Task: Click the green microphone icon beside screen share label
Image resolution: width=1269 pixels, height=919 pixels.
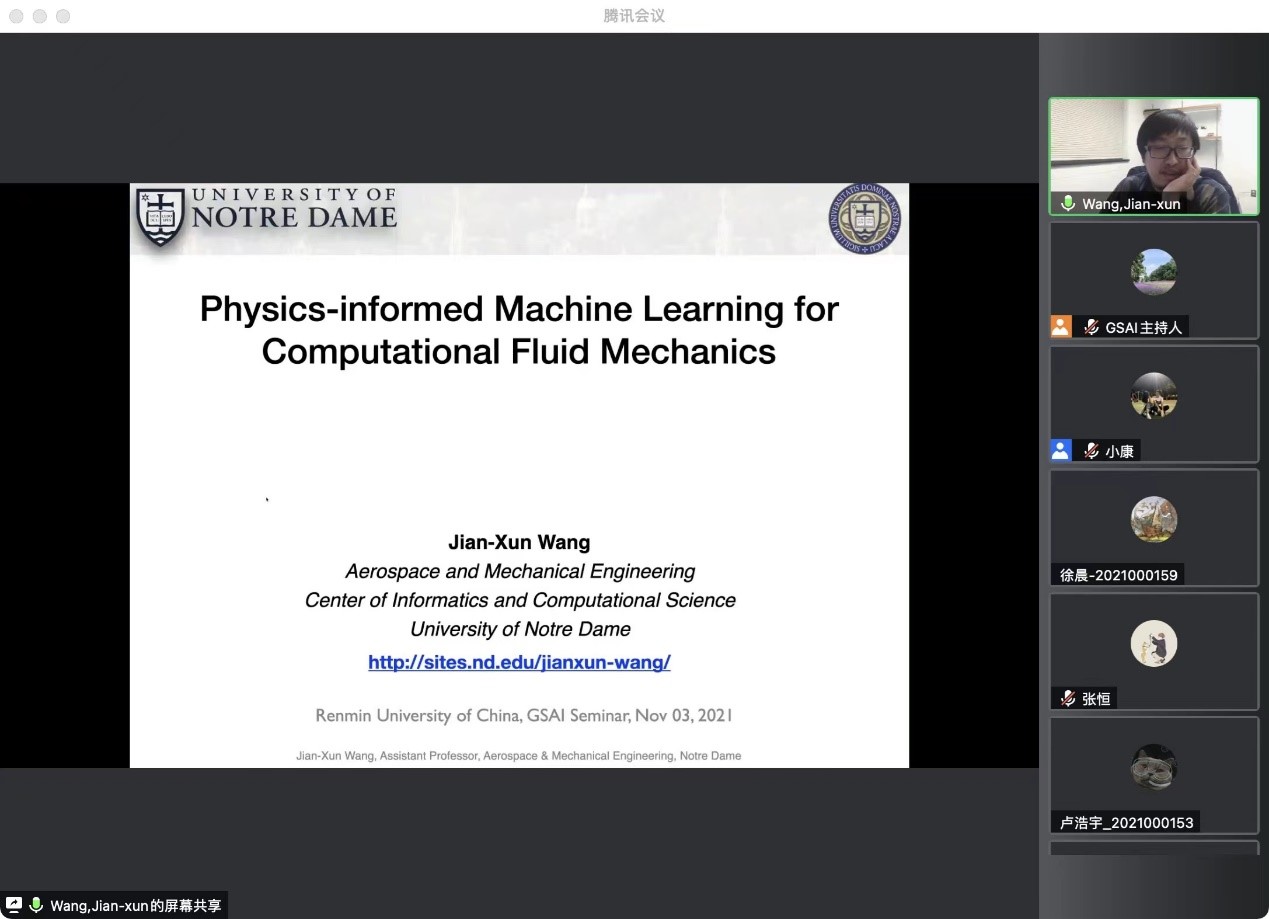Action: coord(36,905)
